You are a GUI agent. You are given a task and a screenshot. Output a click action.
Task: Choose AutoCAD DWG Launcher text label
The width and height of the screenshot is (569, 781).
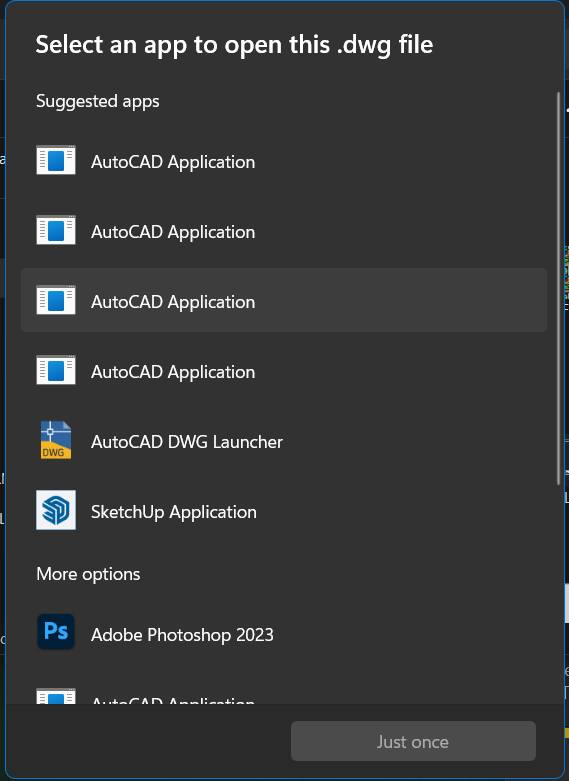coord(186,442)
